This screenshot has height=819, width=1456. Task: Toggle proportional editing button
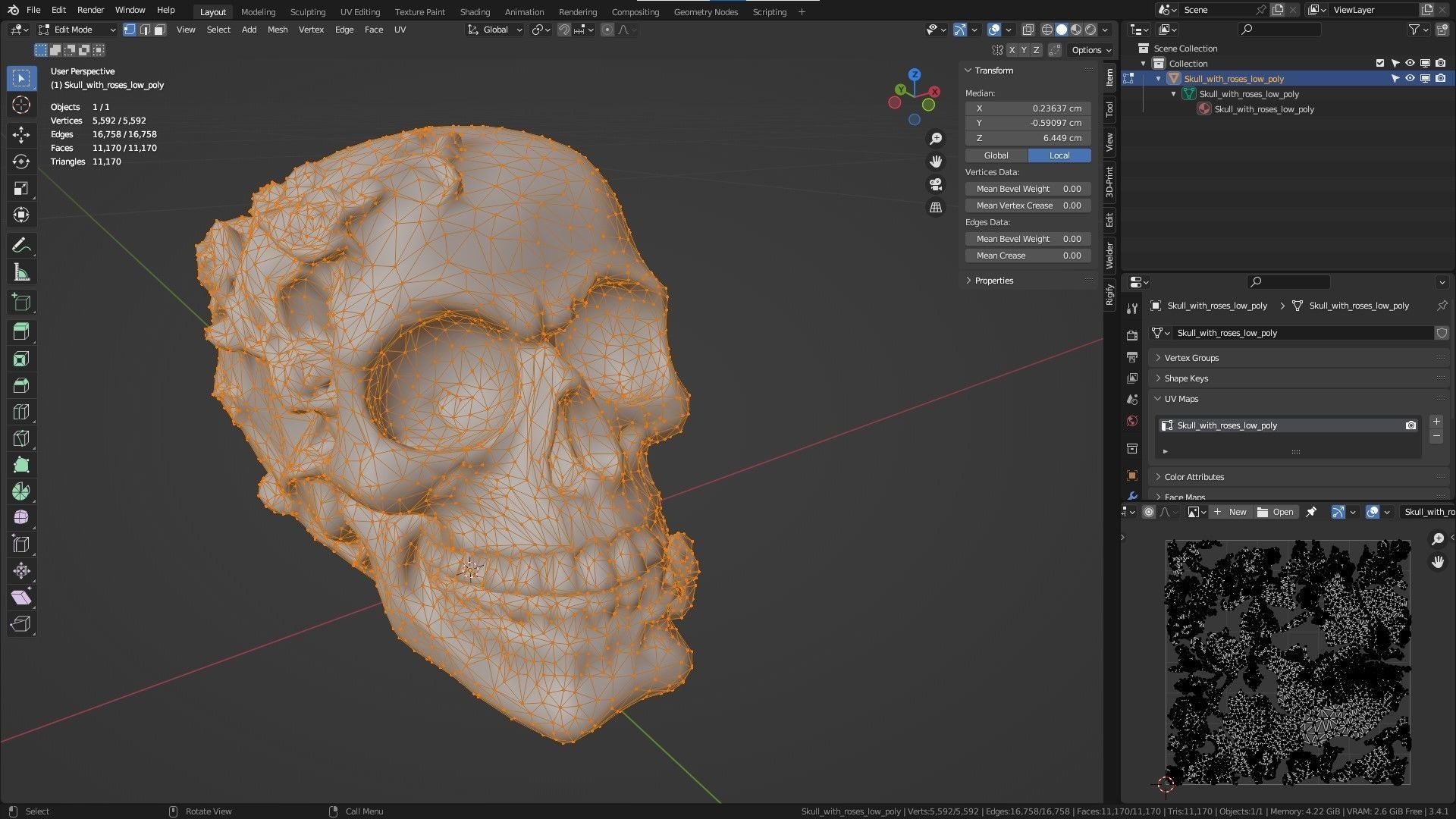coord(607,30)
